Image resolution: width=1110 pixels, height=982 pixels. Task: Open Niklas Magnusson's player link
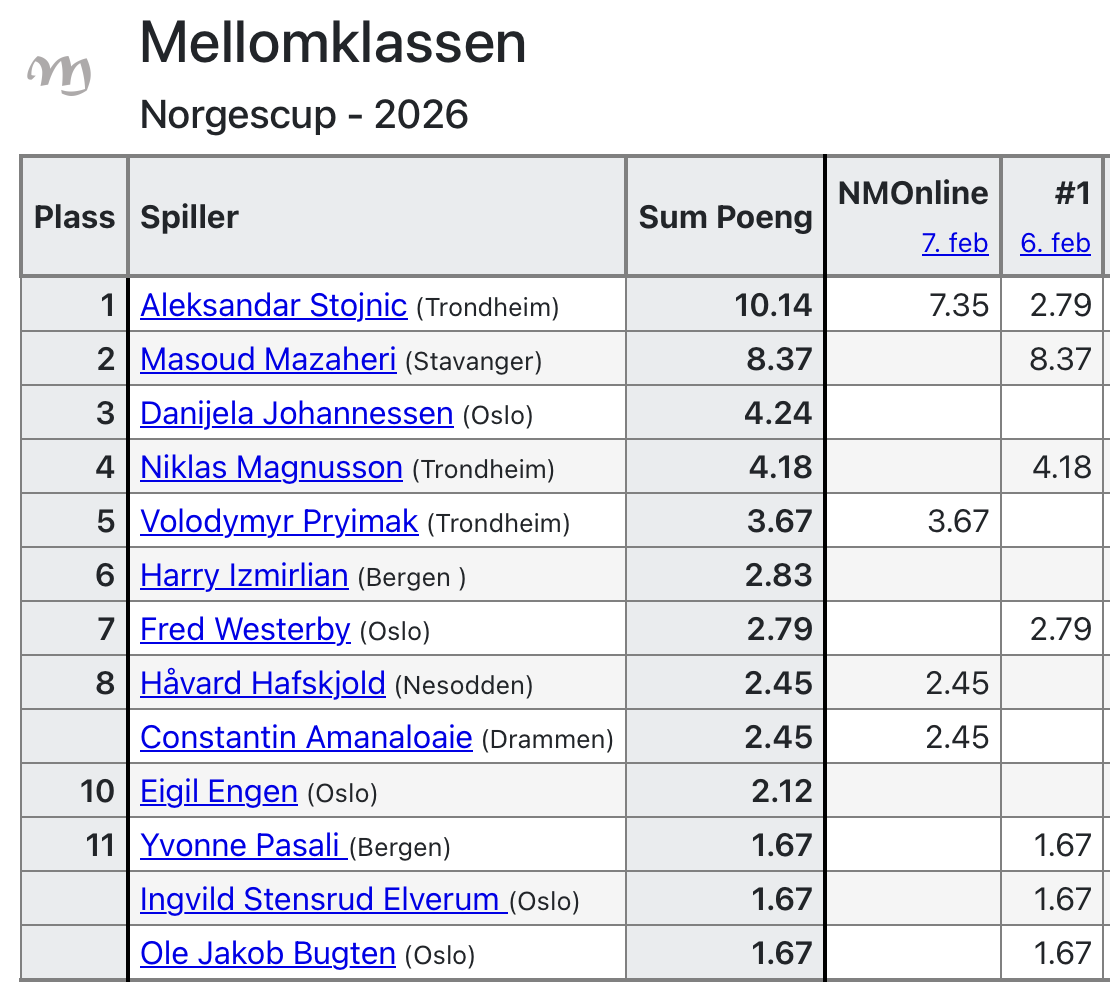(x=271, y=467)
